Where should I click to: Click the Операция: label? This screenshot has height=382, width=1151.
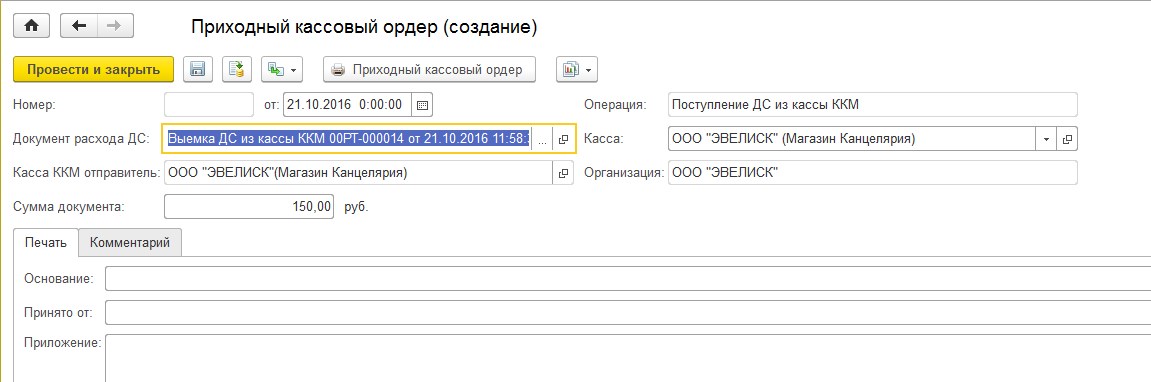click(615, 104)
